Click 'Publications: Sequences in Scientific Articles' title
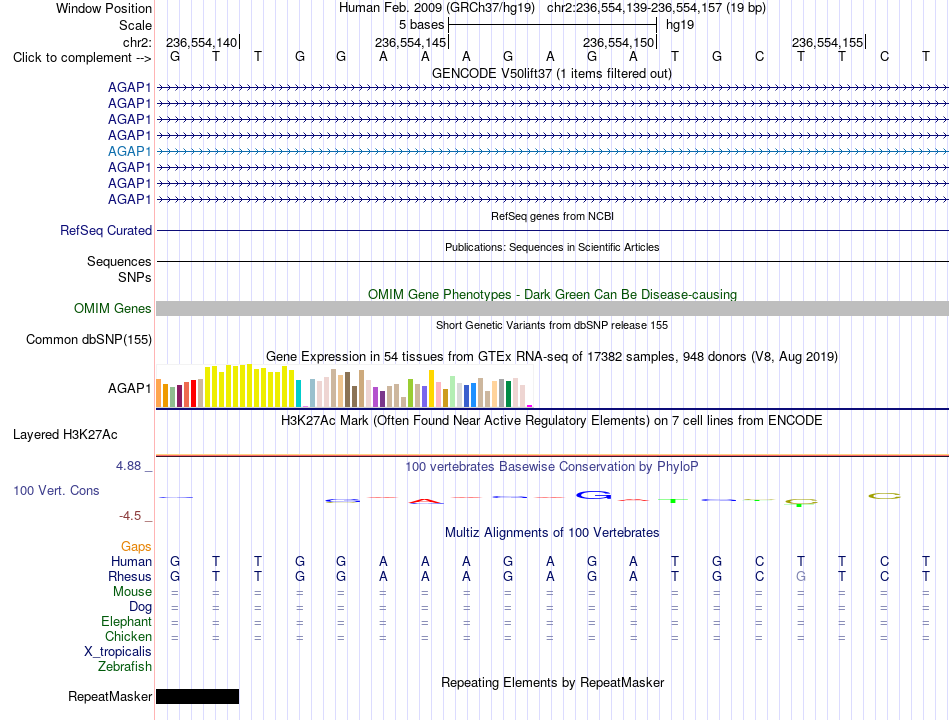 pos(552,247)
